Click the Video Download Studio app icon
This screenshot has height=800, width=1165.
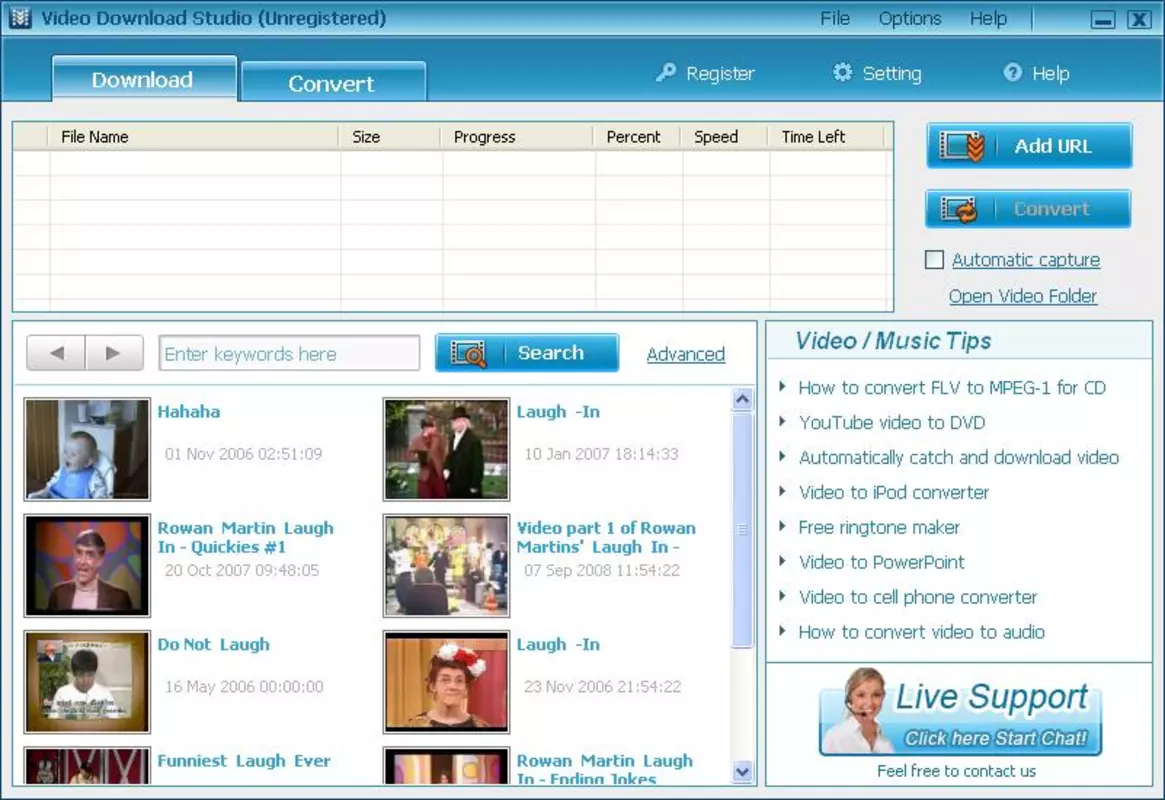20,17
